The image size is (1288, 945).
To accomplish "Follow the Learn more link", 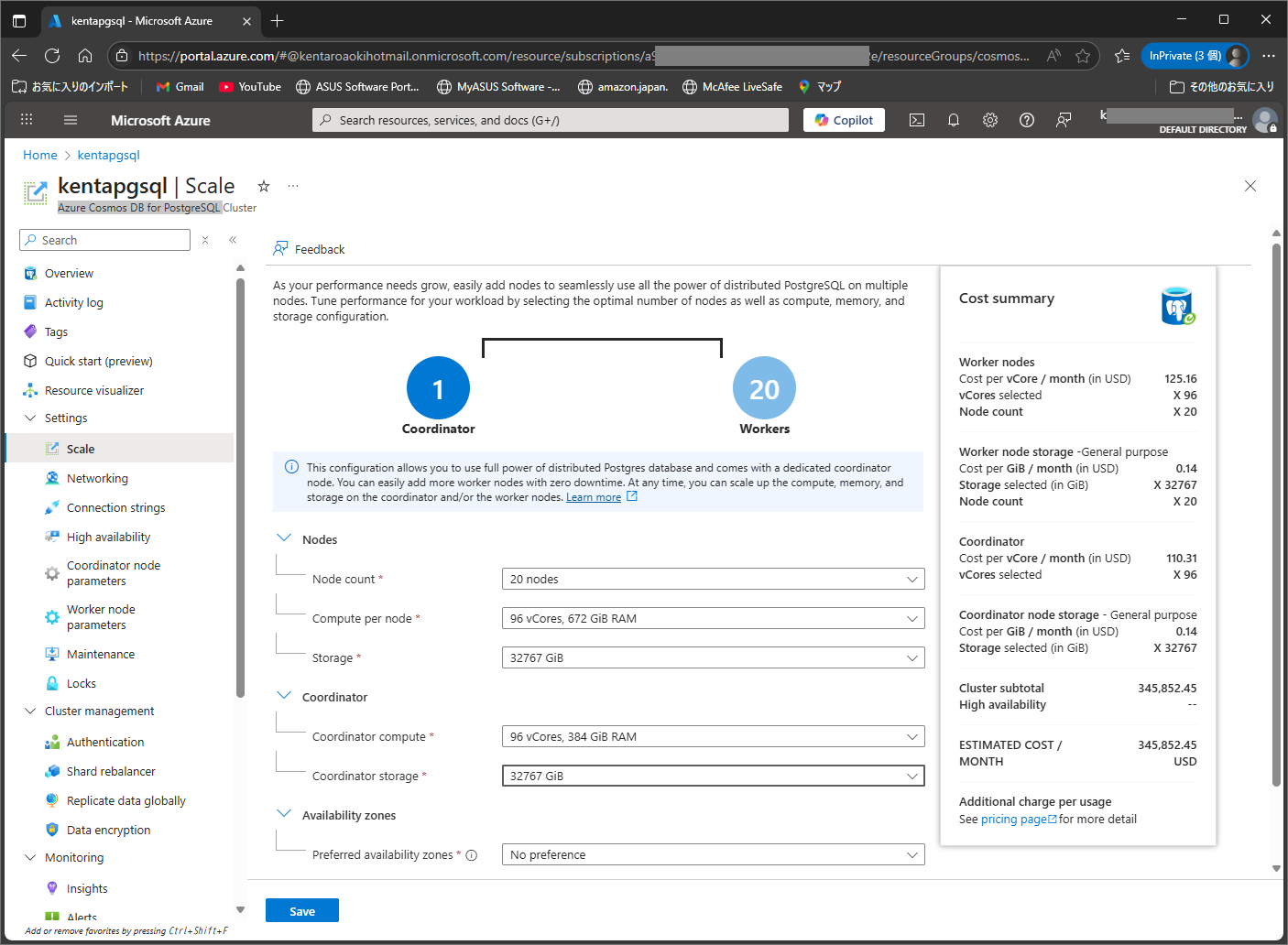I will [594, 497].
